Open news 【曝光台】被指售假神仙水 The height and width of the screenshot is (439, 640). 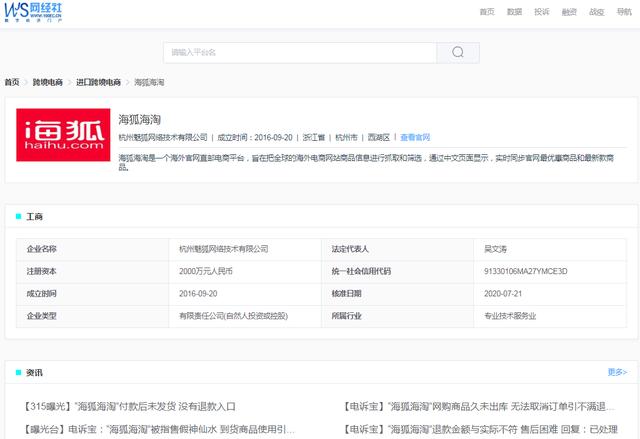coord(159,429)
